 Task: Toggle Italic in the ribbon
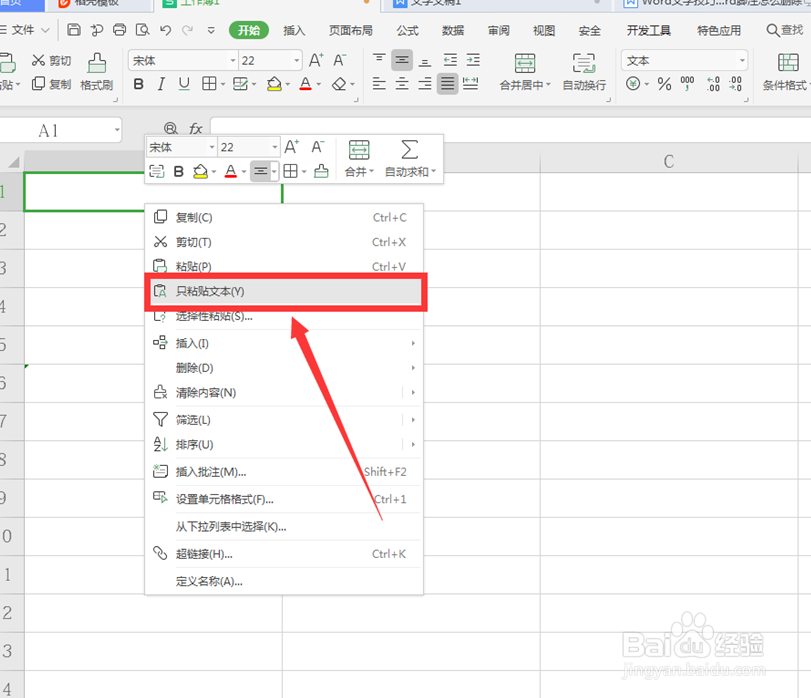tap(161, 84)
